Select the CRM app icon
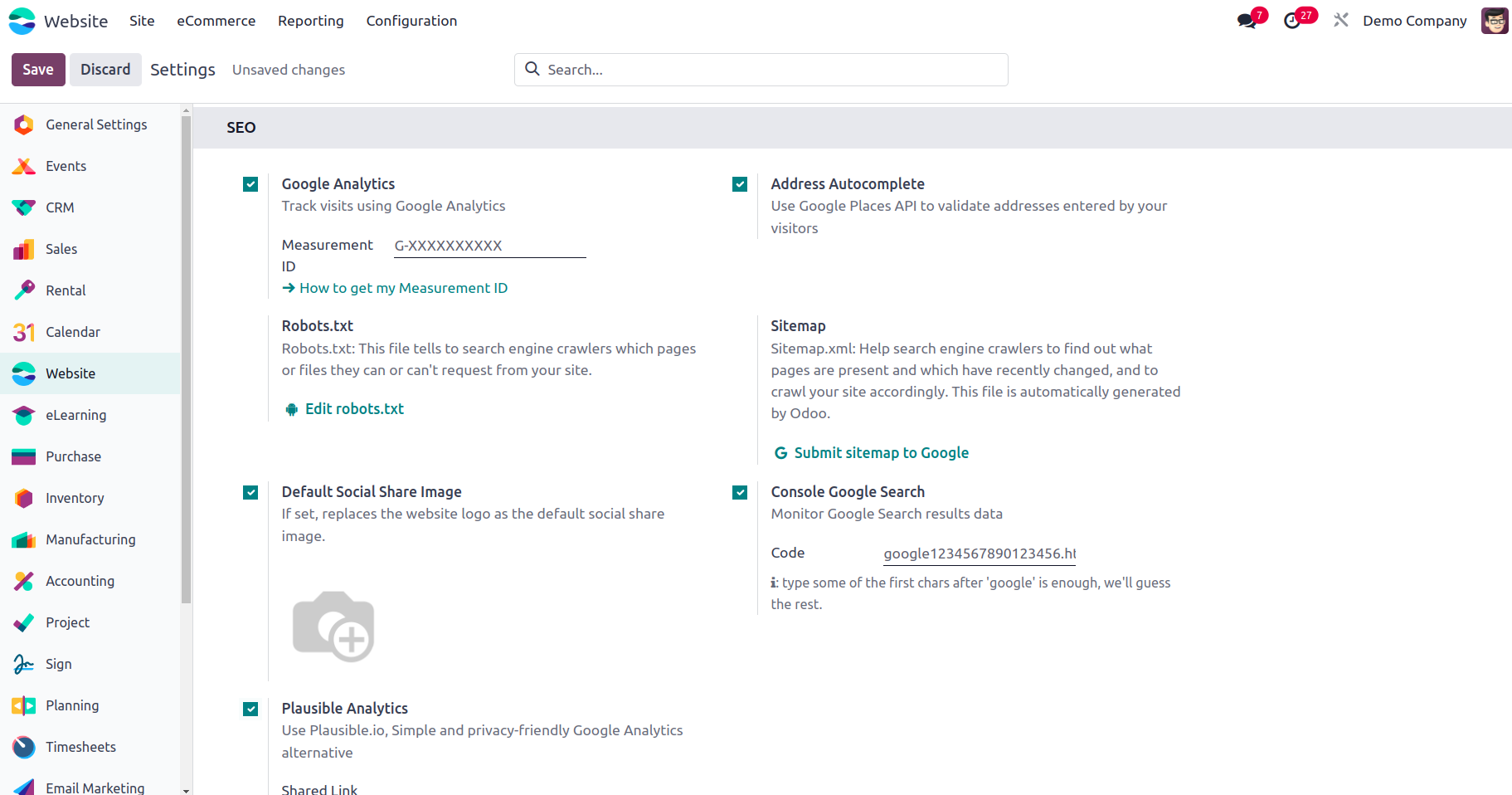Screen dimensions: 1512x795 pos(23,207)
